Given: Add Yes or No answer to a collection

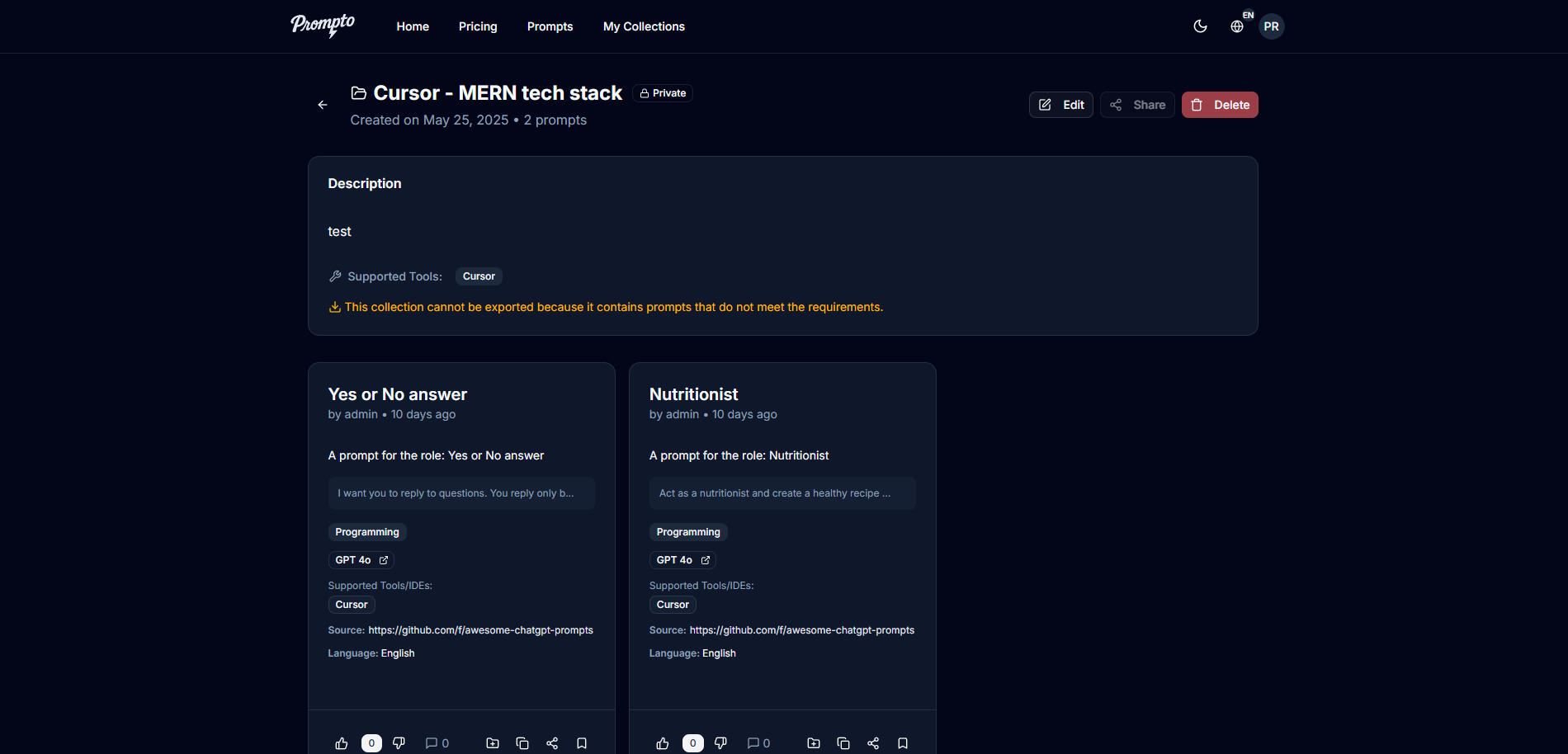Looking at the screenshot, I should point(493,743).
